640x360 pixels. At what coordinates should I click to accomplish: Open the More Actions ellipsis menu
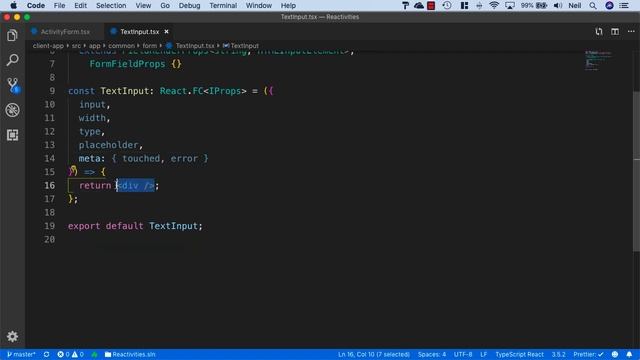(631, 31)
